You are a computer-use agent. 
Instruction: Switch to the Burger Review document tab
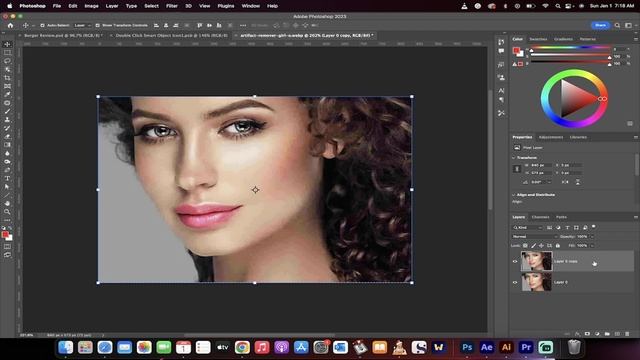[x=62, y=36]
